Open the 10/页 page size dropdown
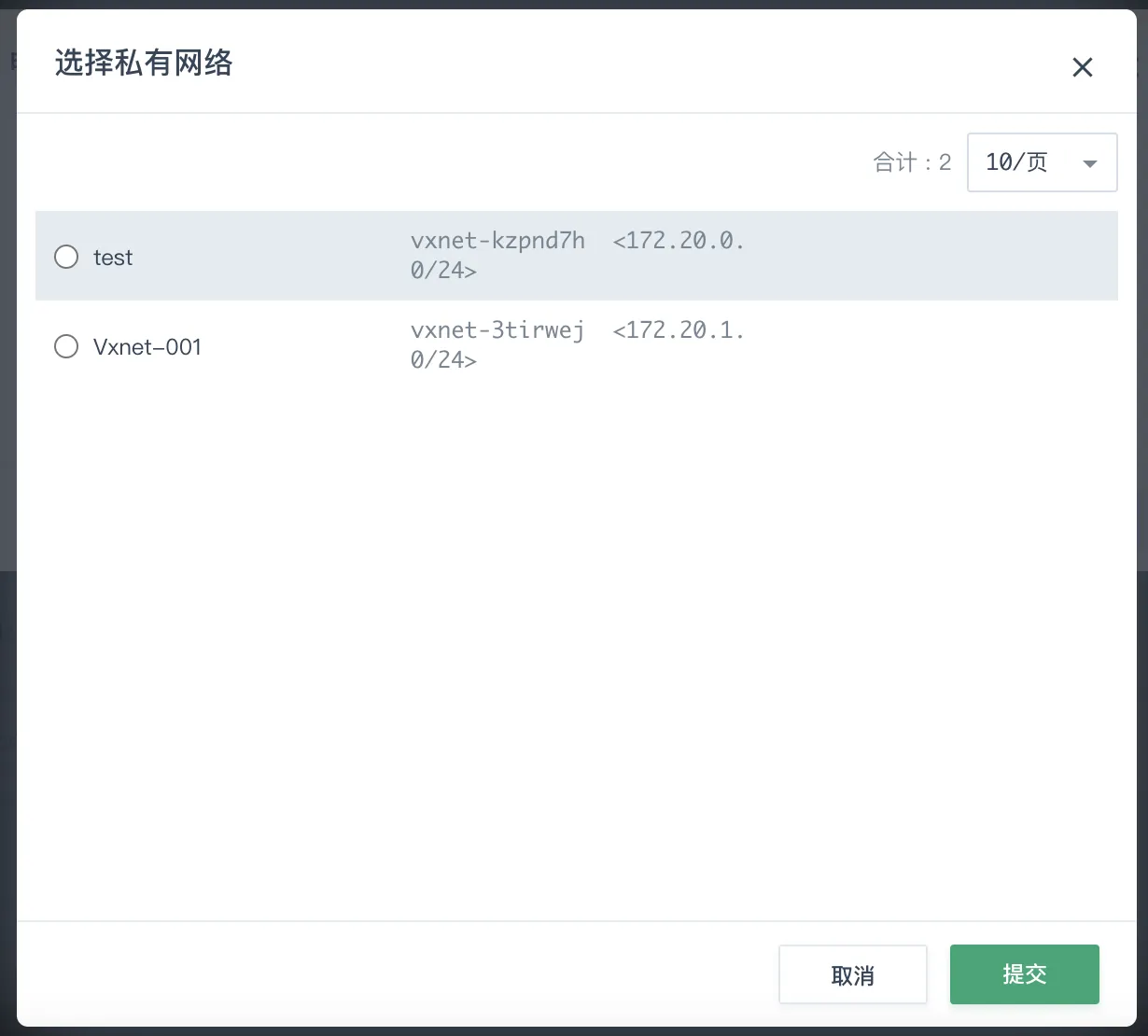The image size is (1148, 1036). [x=1042, y=162]
